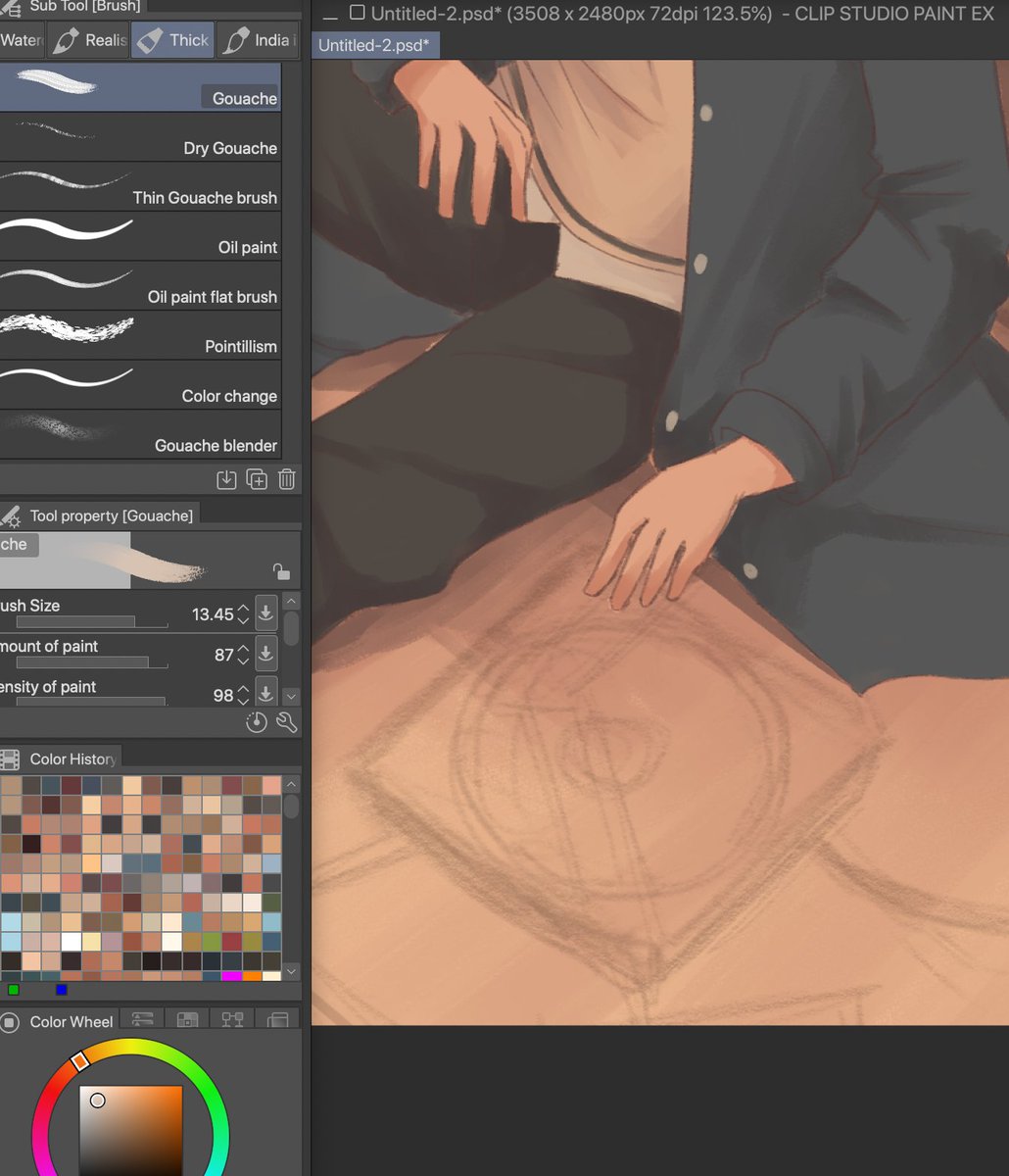Click the Density of paint value 98
The height and width of the screenshot is (1176, 1009).
click(x=224, y=695)
